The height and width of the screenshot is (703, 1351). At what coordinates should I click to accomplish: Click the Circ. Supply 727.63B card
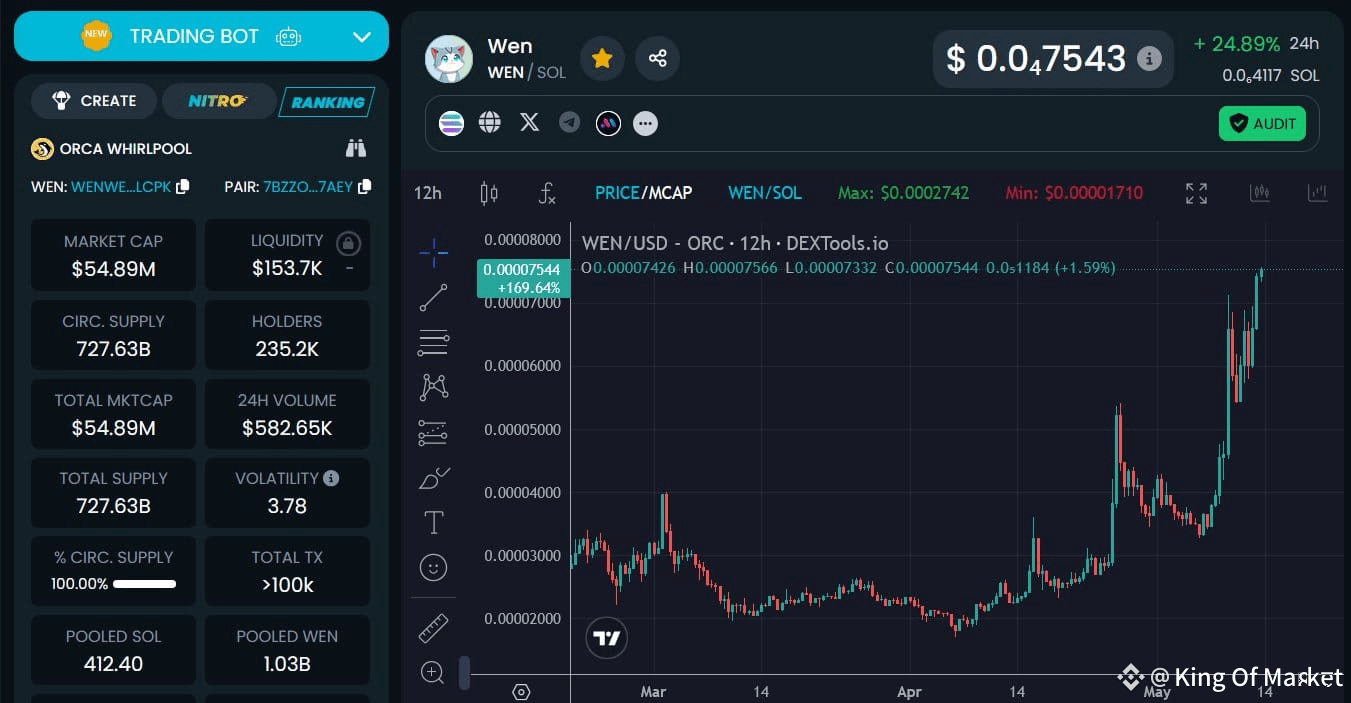click(x=113, y=335)
